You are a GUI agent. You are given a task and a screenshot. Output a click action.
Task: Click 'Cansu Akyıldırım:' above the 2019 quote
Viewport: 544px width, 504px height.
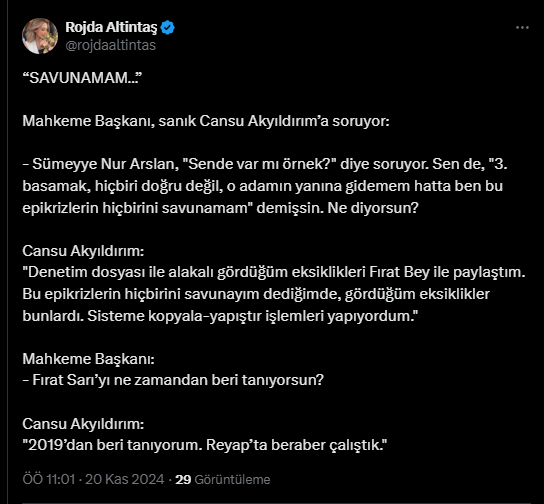pyautogui.click(x=83, y=424)
